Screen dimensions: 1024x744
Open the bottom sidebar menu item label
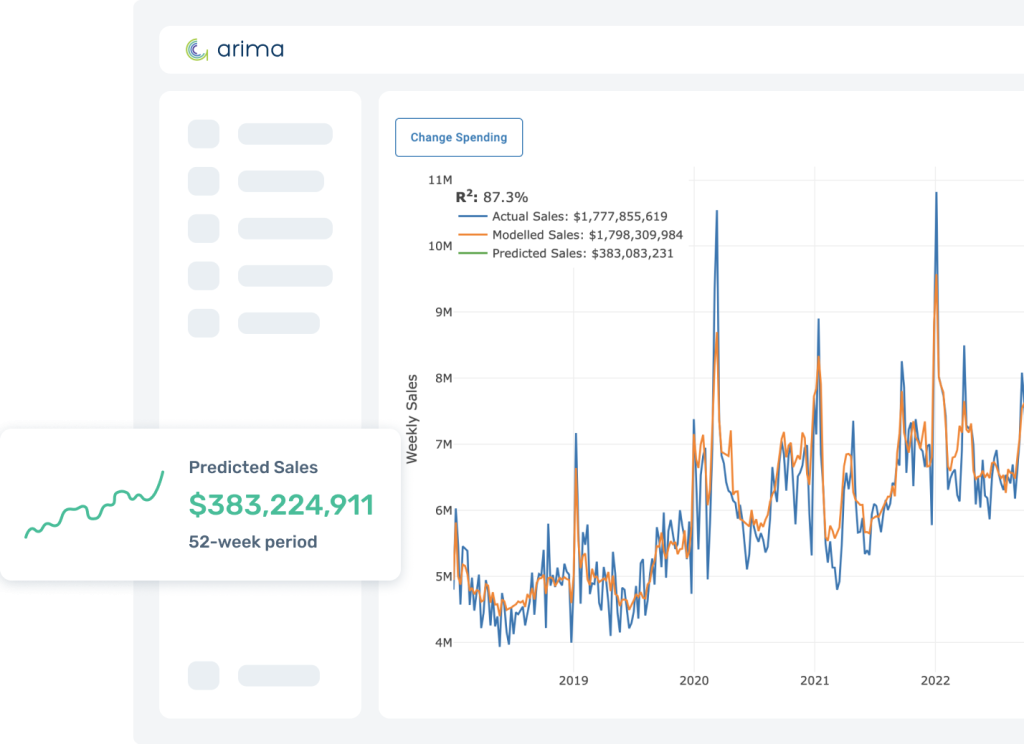(x=278, y=675)
